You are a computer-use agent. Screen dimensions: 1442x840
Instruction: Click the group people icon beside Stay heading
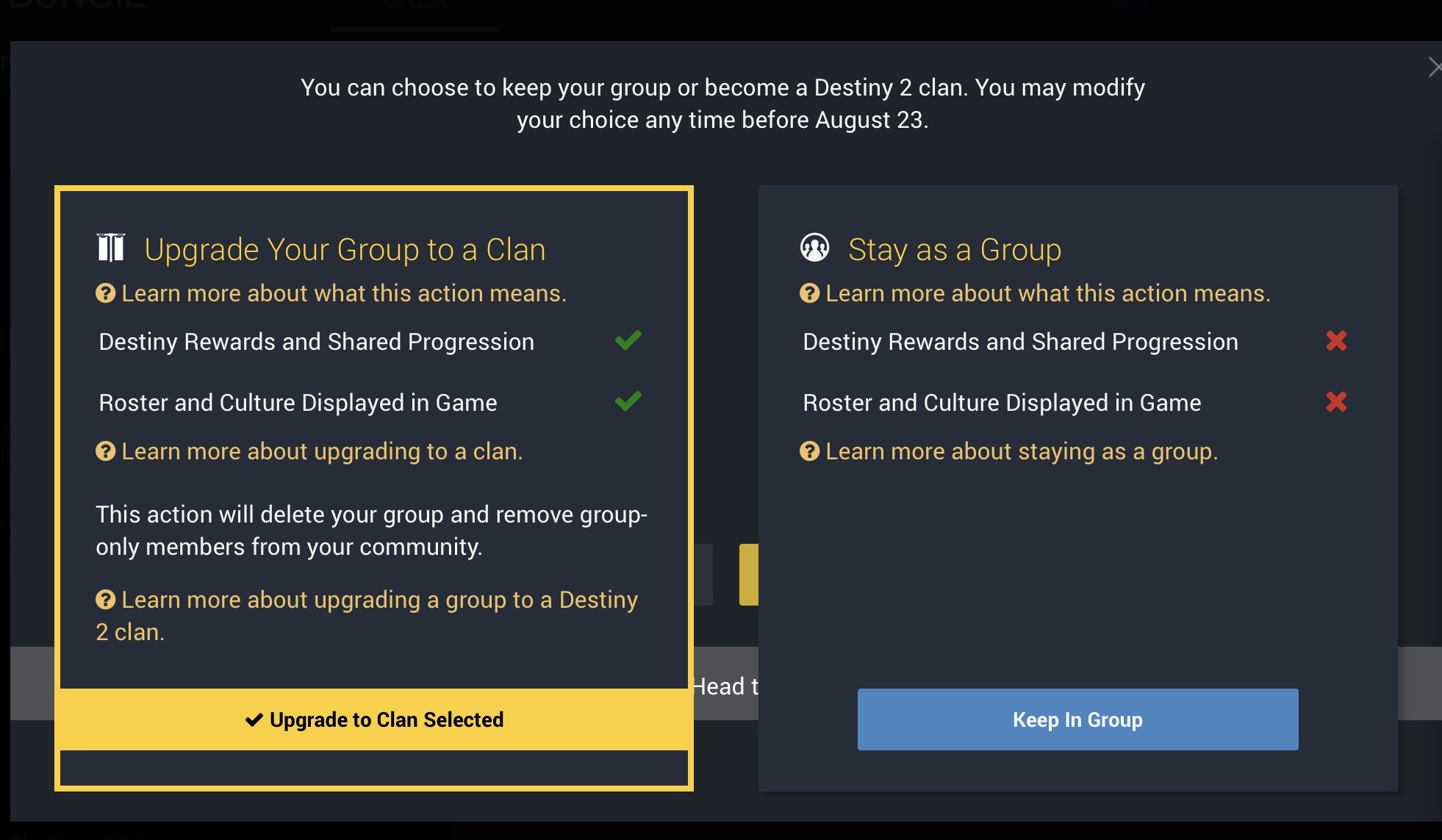coord(814,248)
